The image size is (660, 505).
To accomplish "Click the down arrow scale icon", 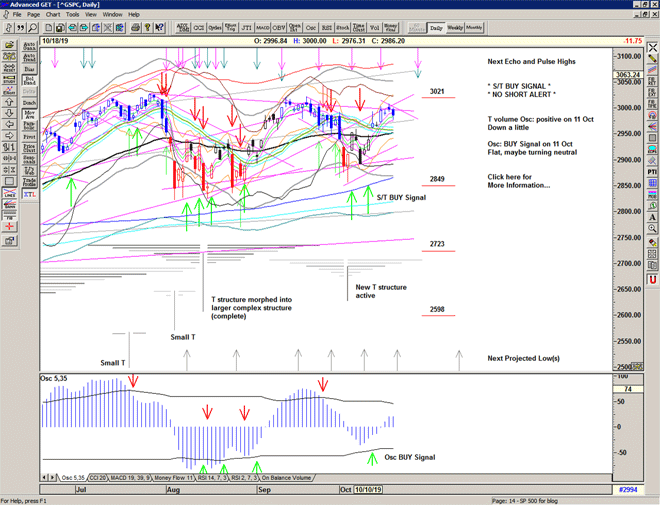I will point(9,113).
